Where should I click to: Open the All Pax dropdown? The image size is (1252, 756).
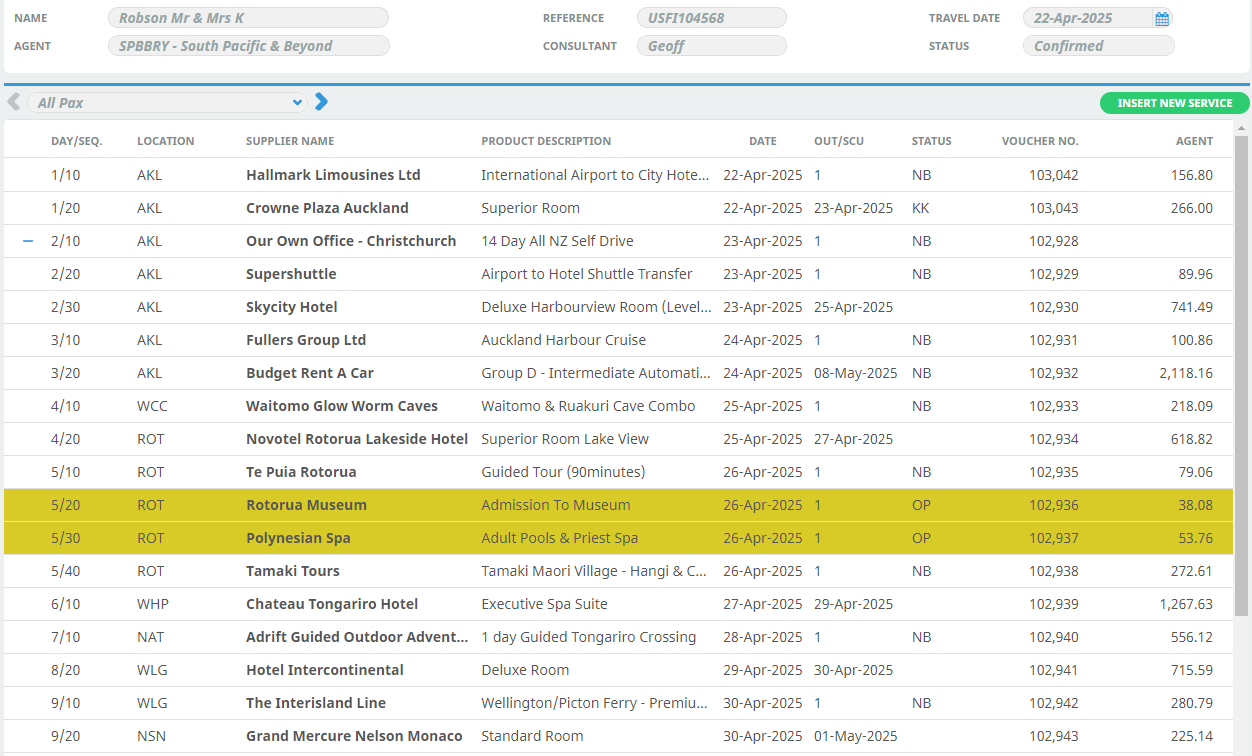(167, 103)
